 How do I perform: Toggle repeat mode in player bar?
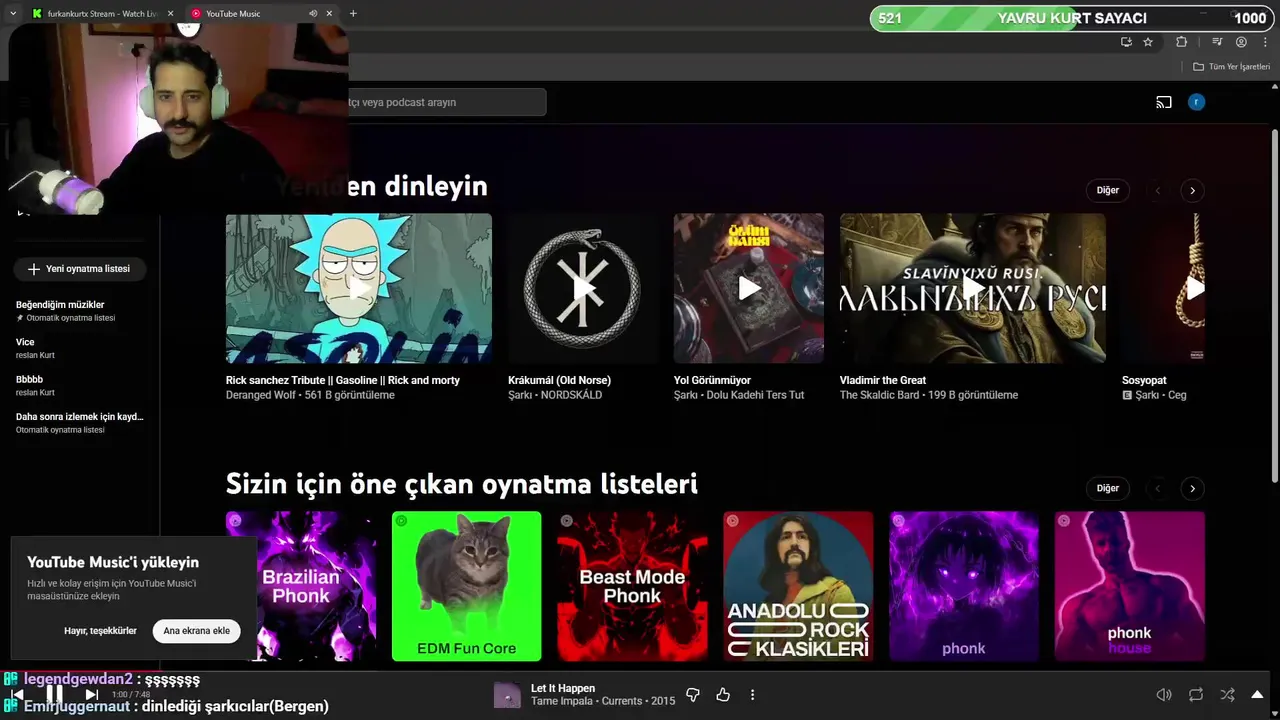1196,695
